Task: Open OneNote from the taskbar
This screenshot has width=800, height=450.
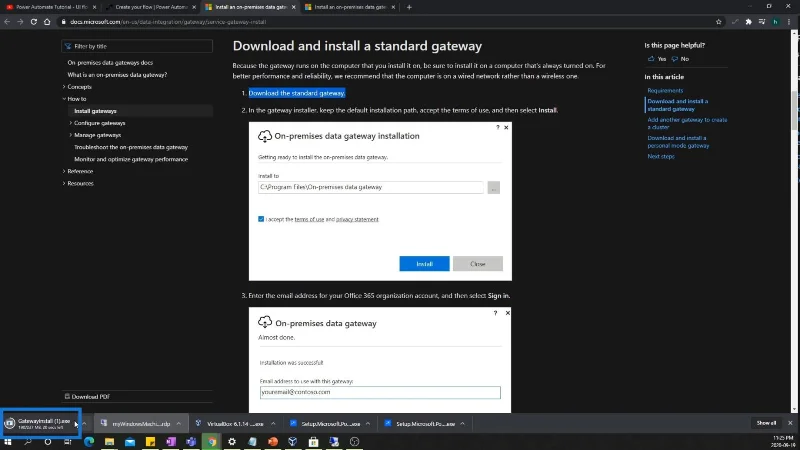Action: (170, 441)
